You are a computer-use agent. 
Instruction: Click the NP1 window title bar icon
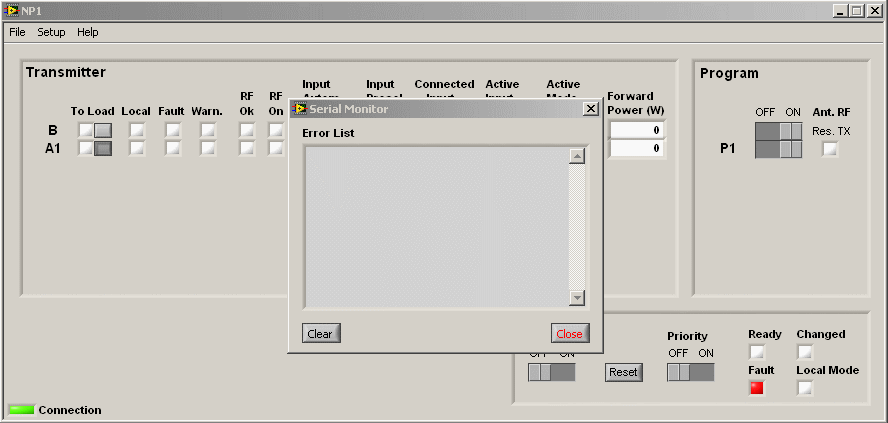click(11, 11)
